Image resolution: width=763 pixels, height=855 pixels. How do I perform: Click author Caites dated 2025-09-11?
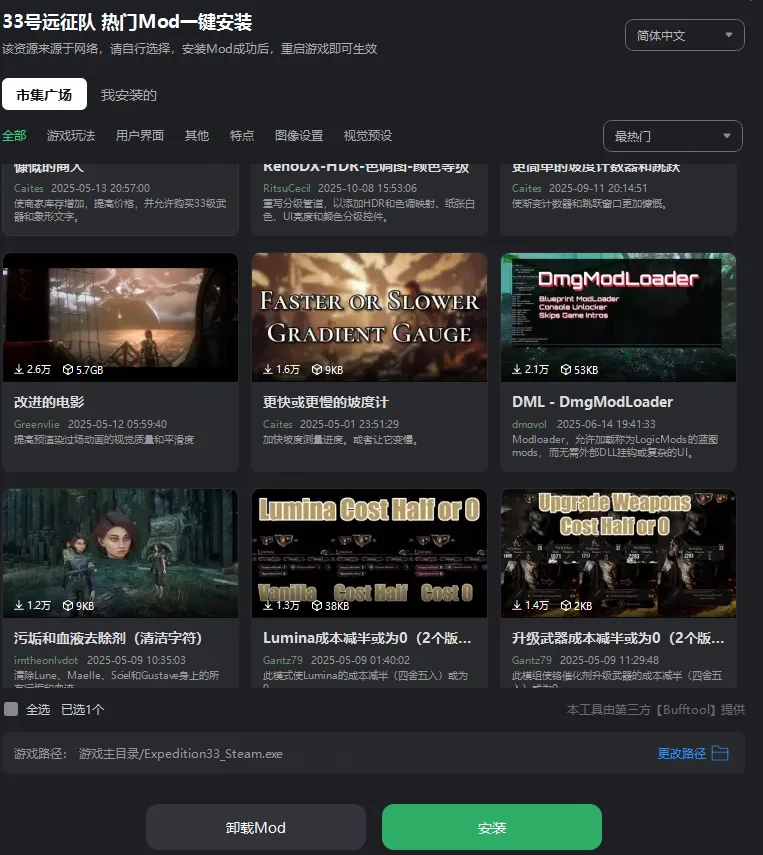[x=526, y=188]
